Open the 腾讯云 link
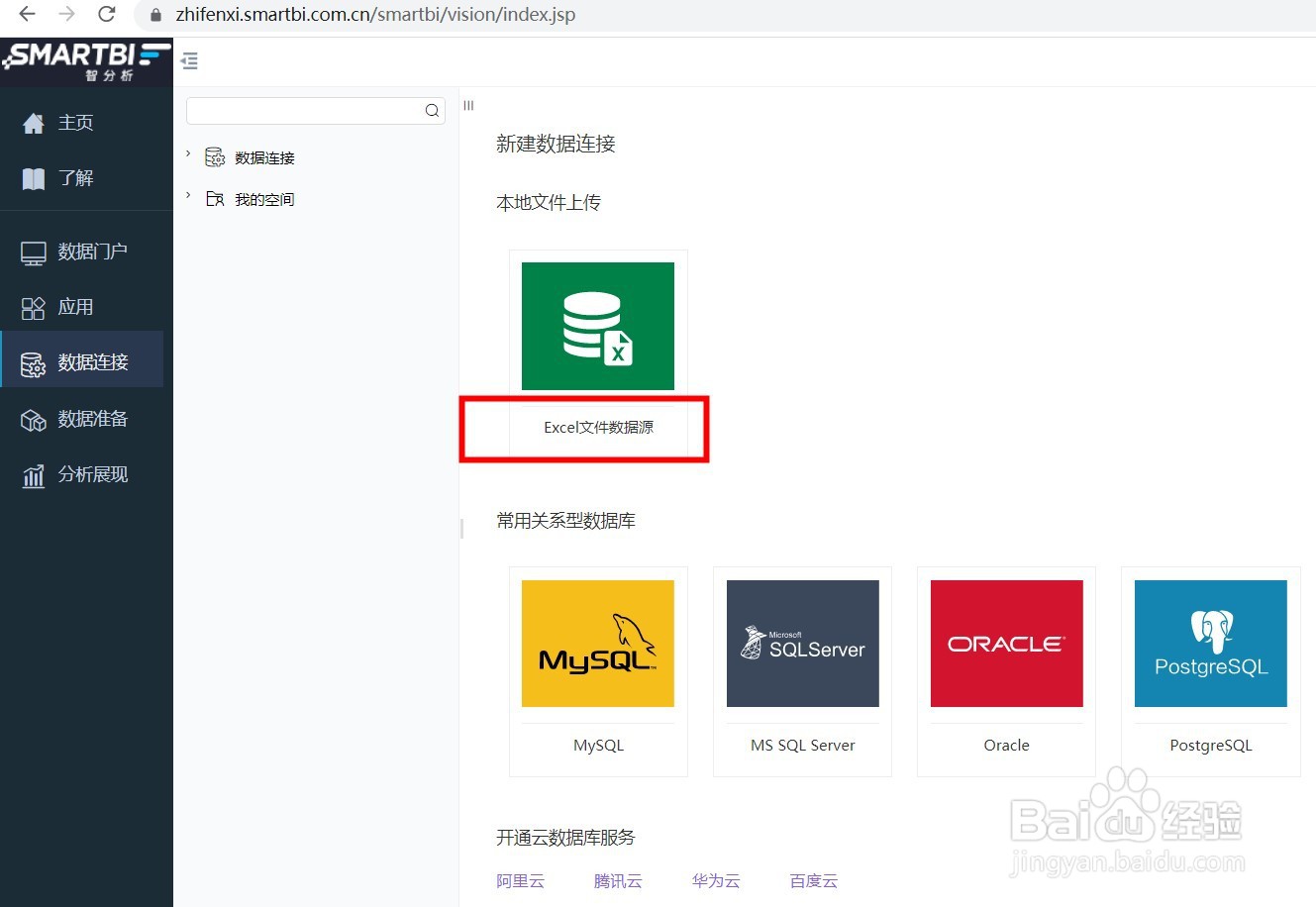This screenshot has height=907, width=1316. pyautogui.click(x=618, y=881)
